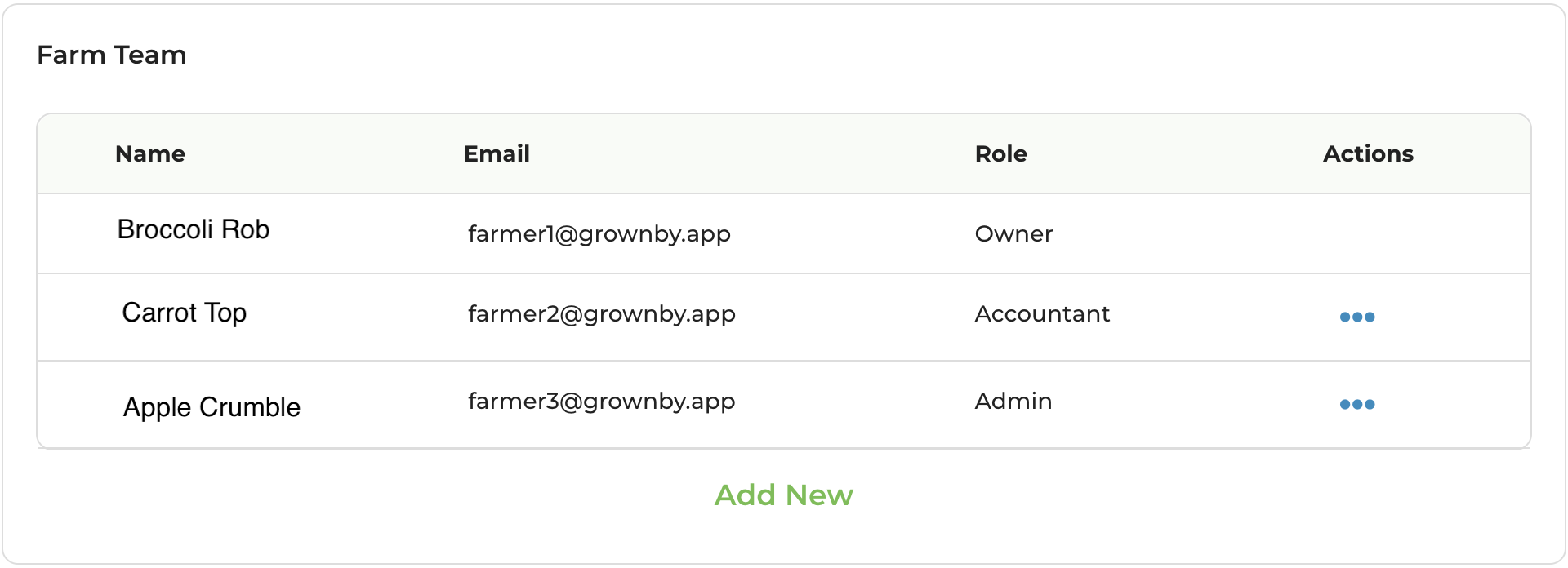Click the Owner role label
The height and width of the screenshot is (568, 1568).
pos(1013,234)
